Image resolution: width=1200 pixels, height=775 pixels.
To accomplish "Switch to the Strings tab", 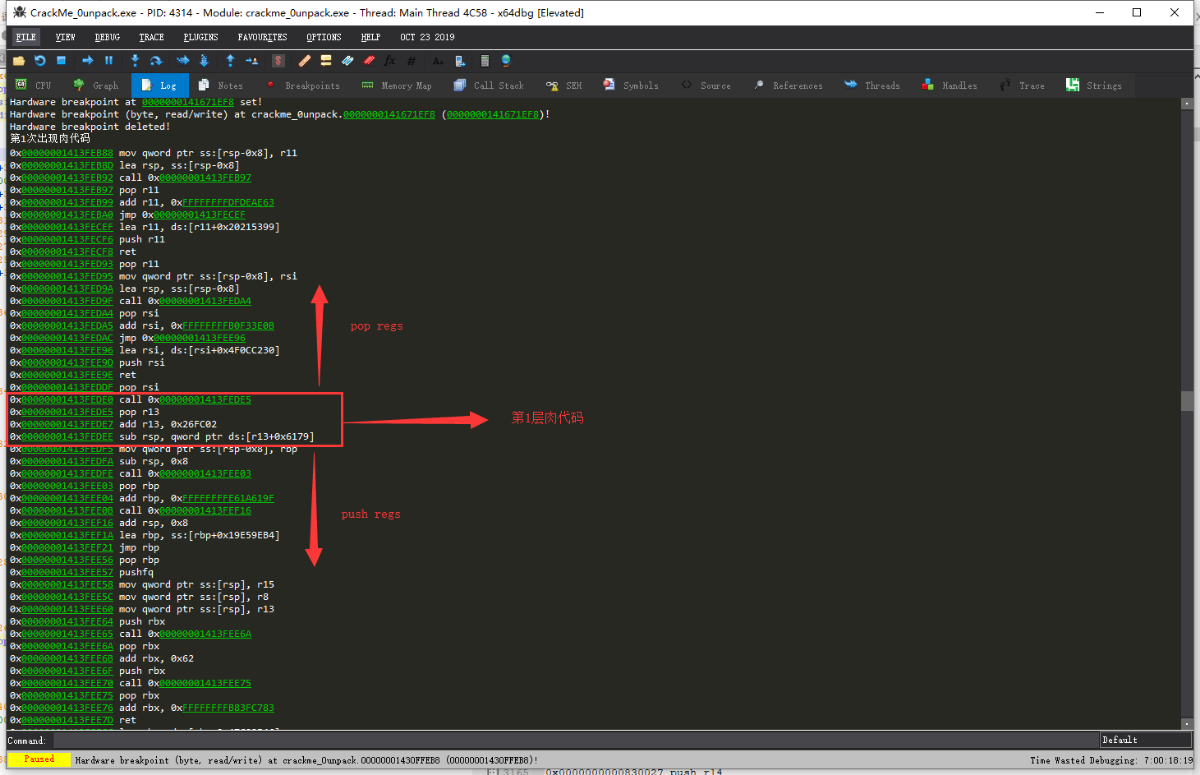I will pyautogui.click(x=1094, y=85).
